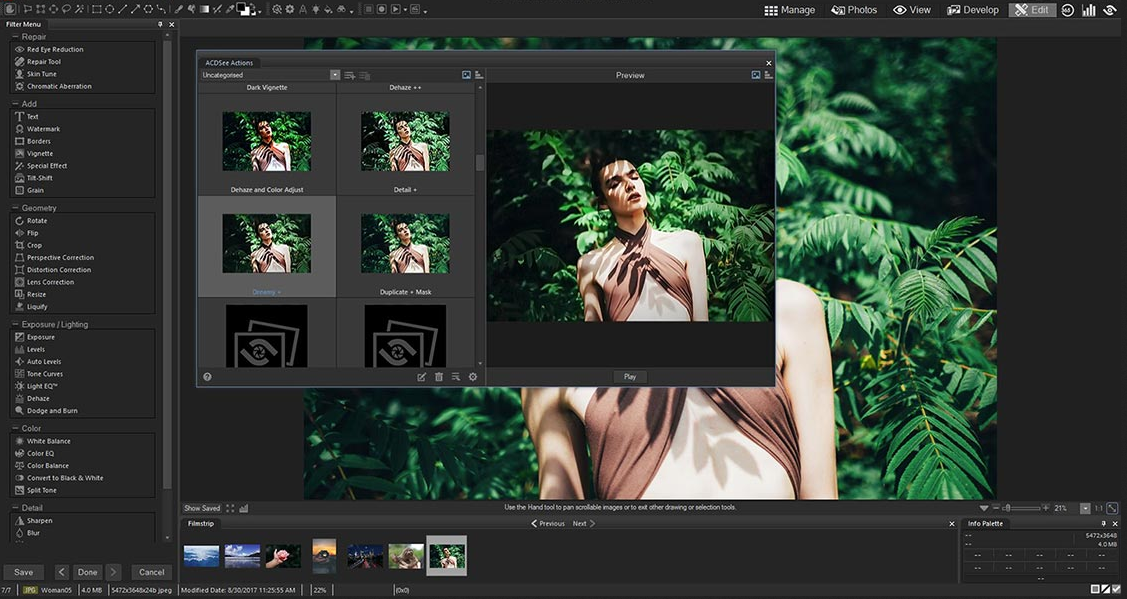Toggle the Show Saved button

202,508
